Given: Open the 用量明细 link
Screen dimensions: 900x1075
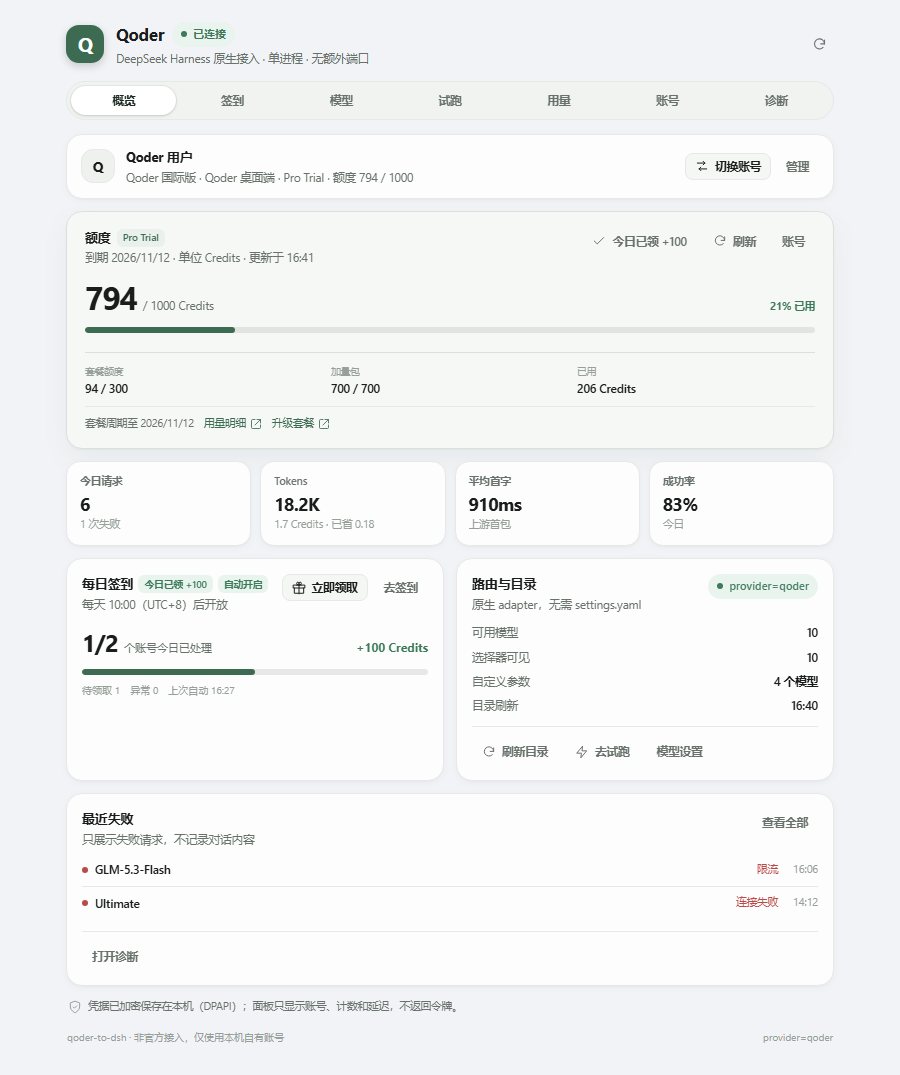Looking at the screenshot, I should (232, 423).
